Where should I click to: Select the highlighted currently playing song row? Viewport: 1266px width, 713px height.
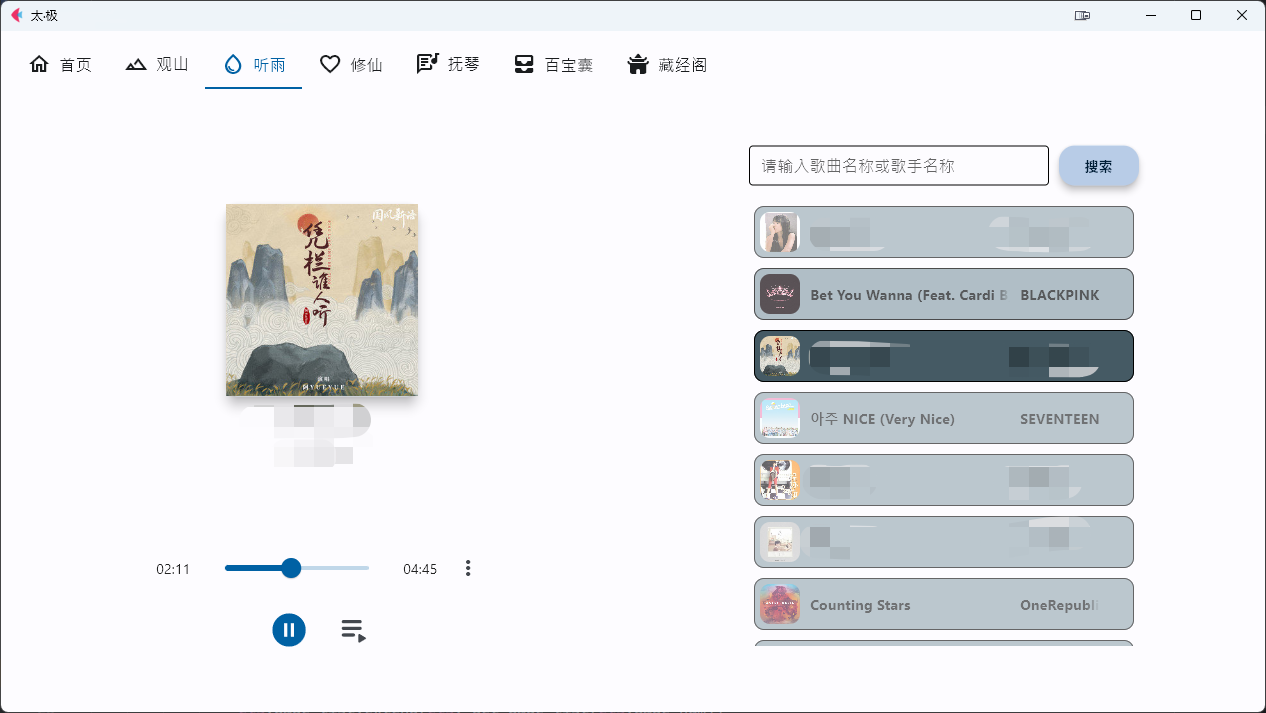point(944,356)
